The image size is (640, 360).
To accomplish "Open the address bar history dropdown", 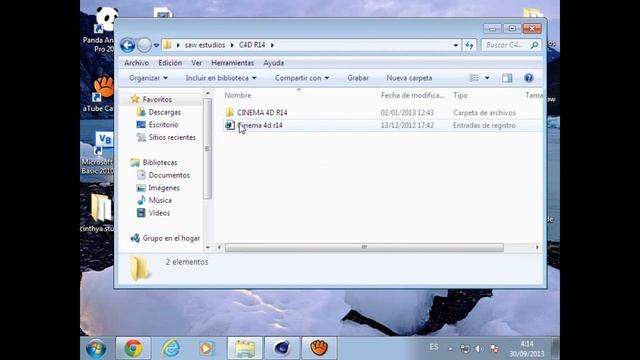I will tap(456, 45).
